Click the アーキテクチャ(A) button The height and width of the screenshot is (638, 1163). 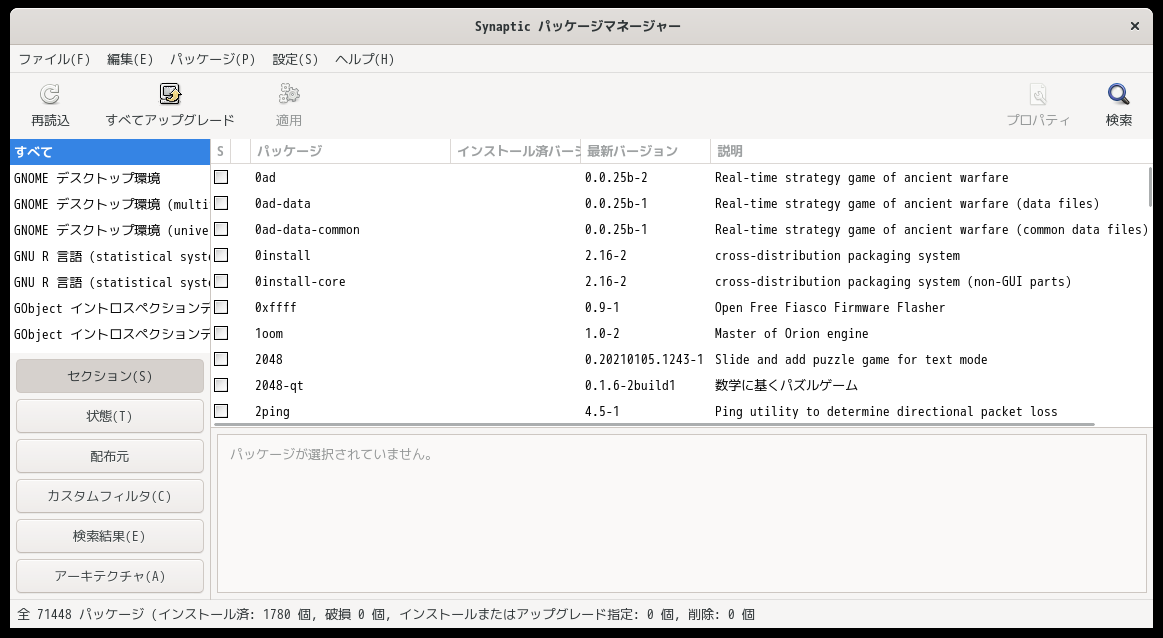tap(110, 576)
